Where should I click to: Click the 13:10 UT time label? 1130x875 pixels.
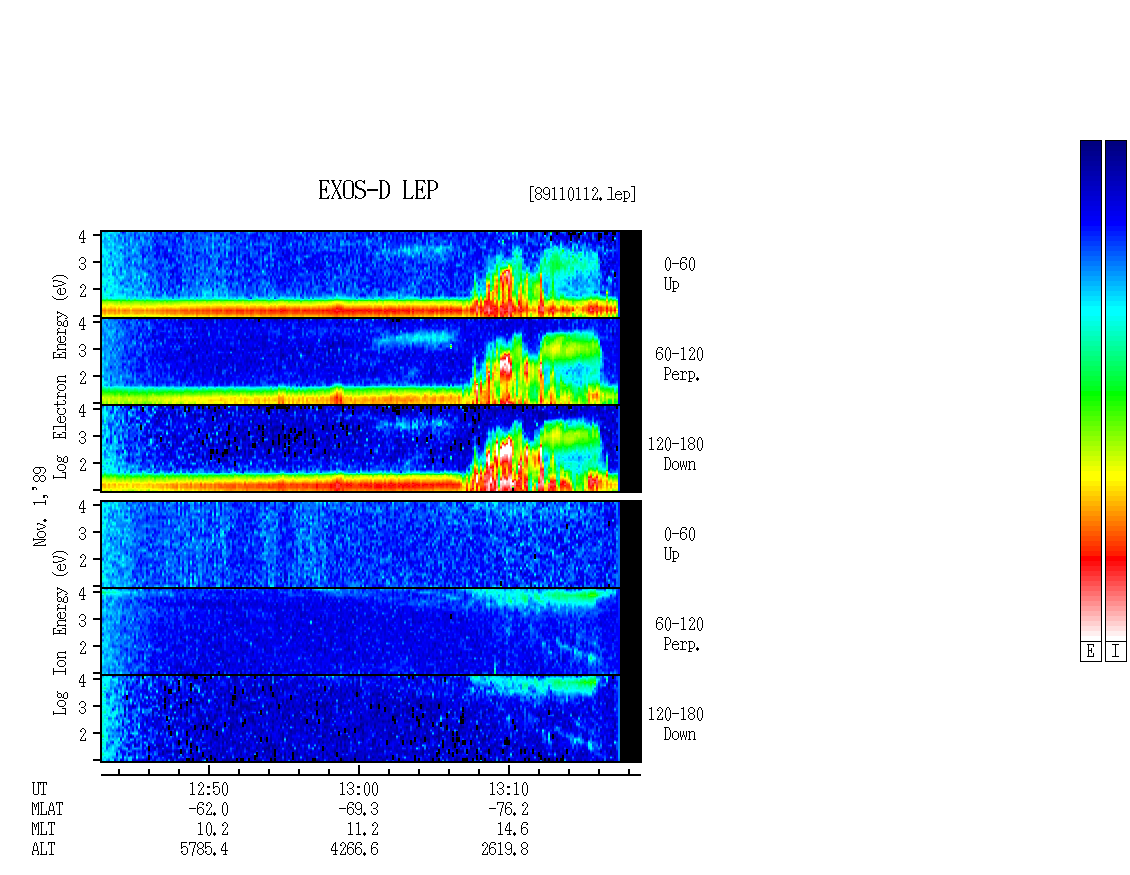point(508,789)
